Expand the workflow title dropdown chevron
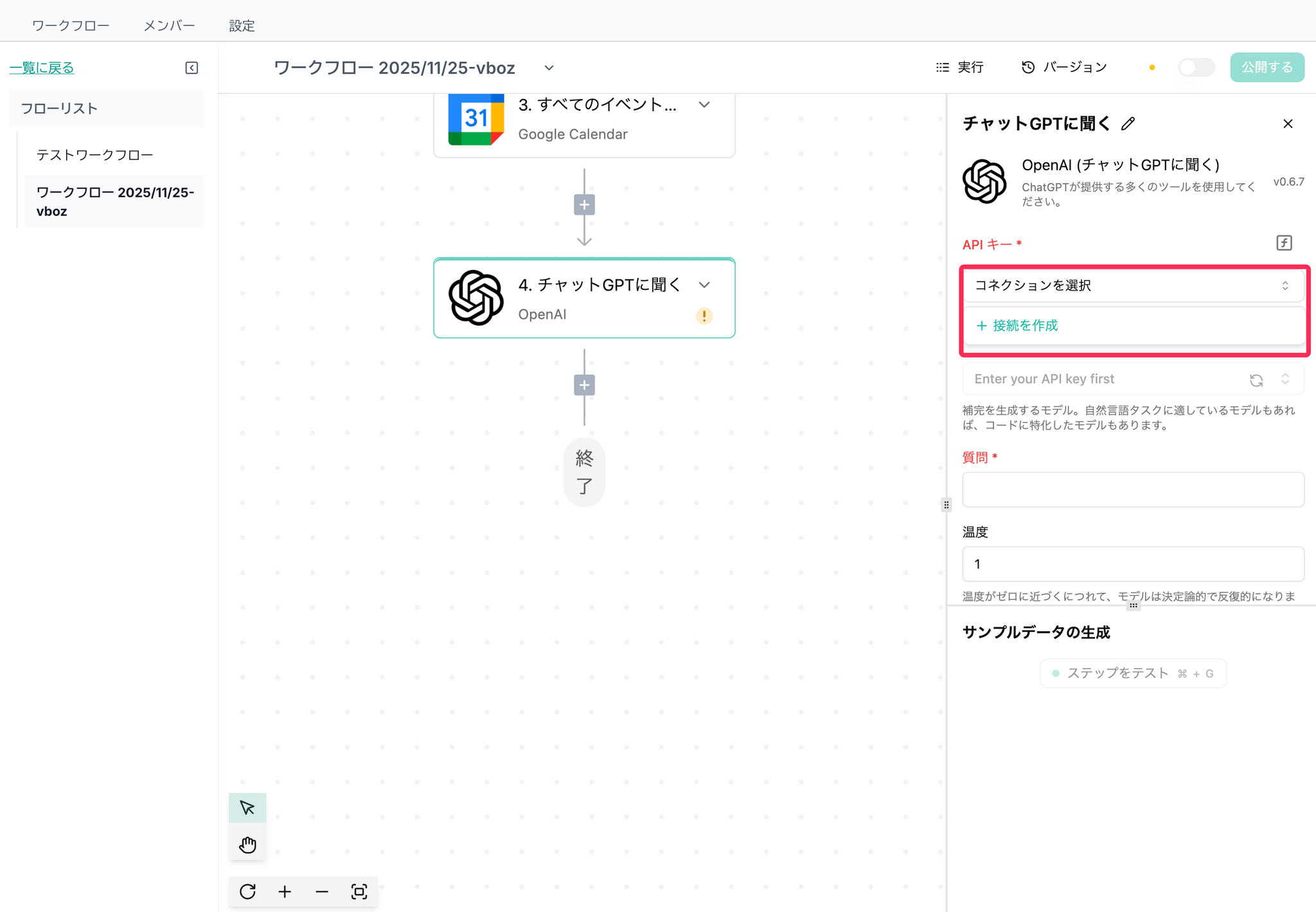Viewport: 1316px width, 912px height. click(x=549, y=68)
